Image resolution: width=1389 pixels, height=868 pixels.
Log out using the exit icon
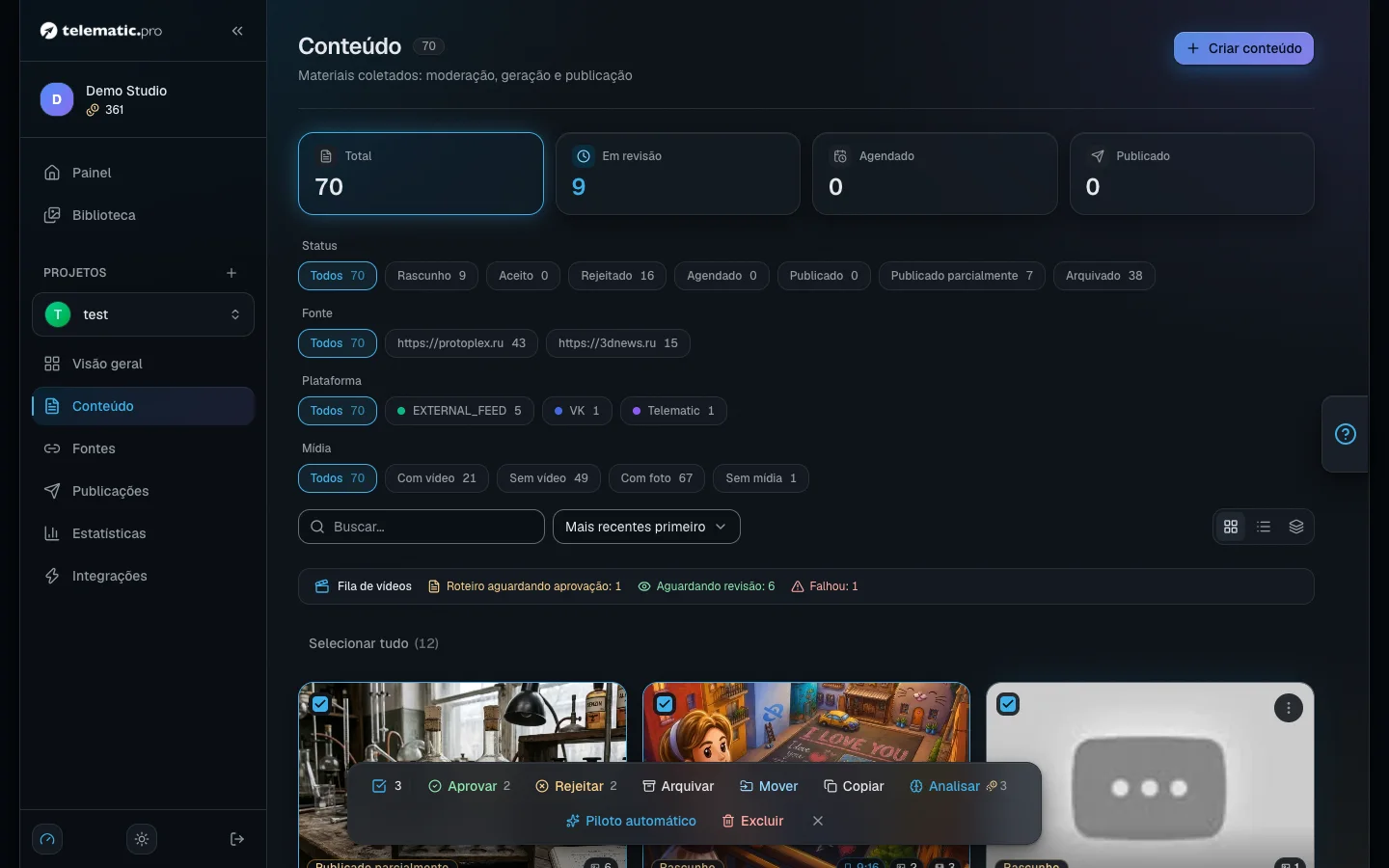coord(237,839)
